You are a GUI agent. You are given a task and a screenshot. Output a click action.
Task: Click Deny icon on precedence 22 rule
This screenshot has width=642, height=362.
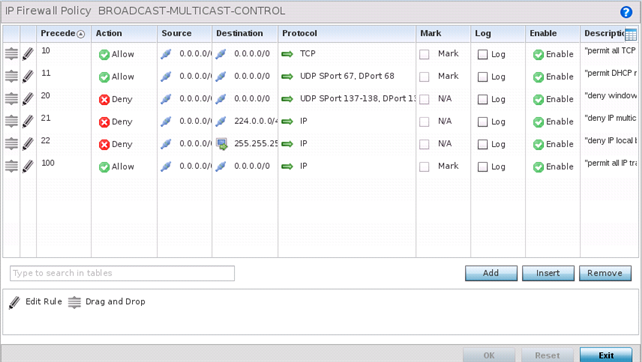coord(104,144)
